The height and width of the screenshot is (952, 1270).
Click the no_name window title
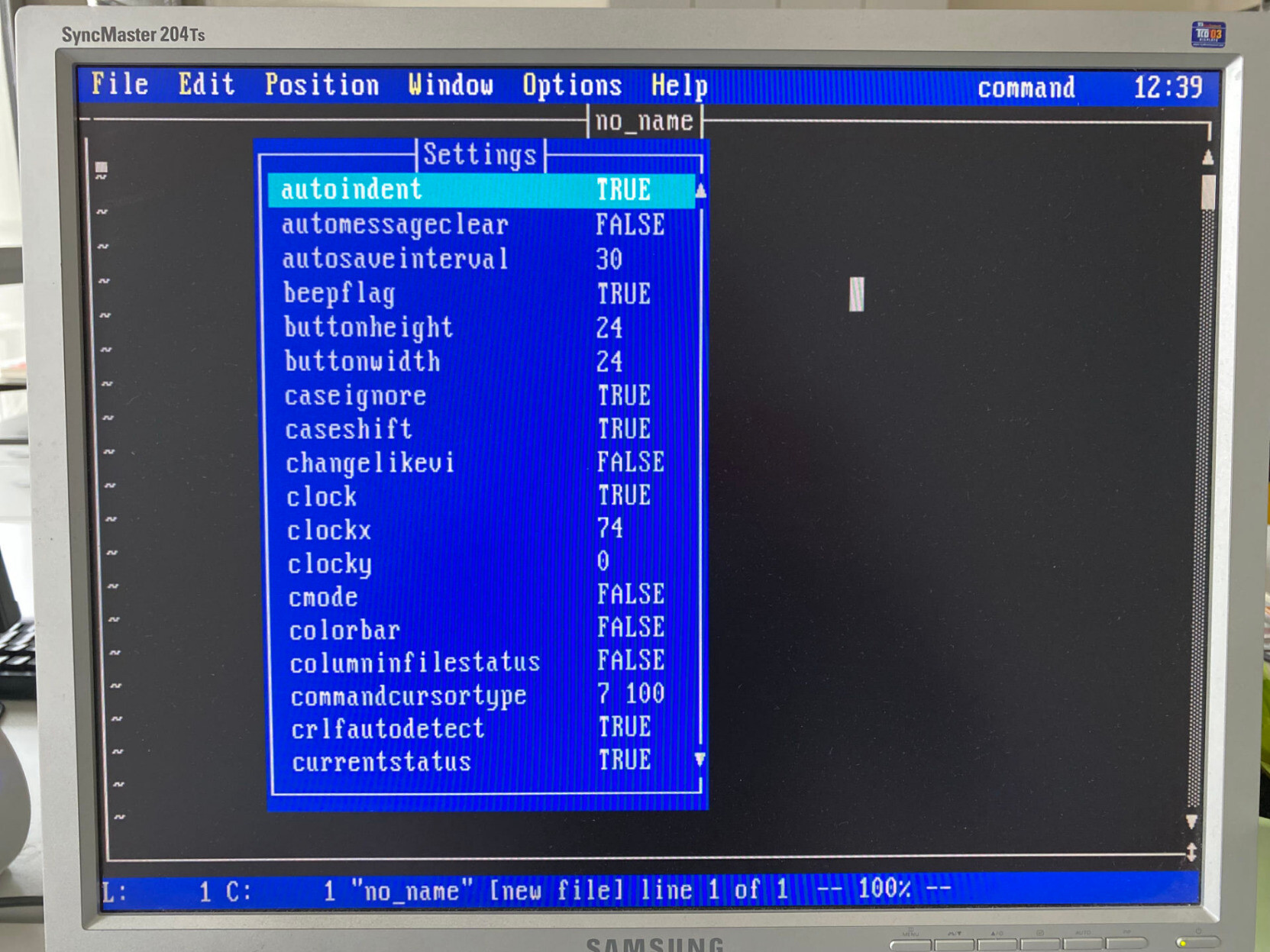click(644, 121)
